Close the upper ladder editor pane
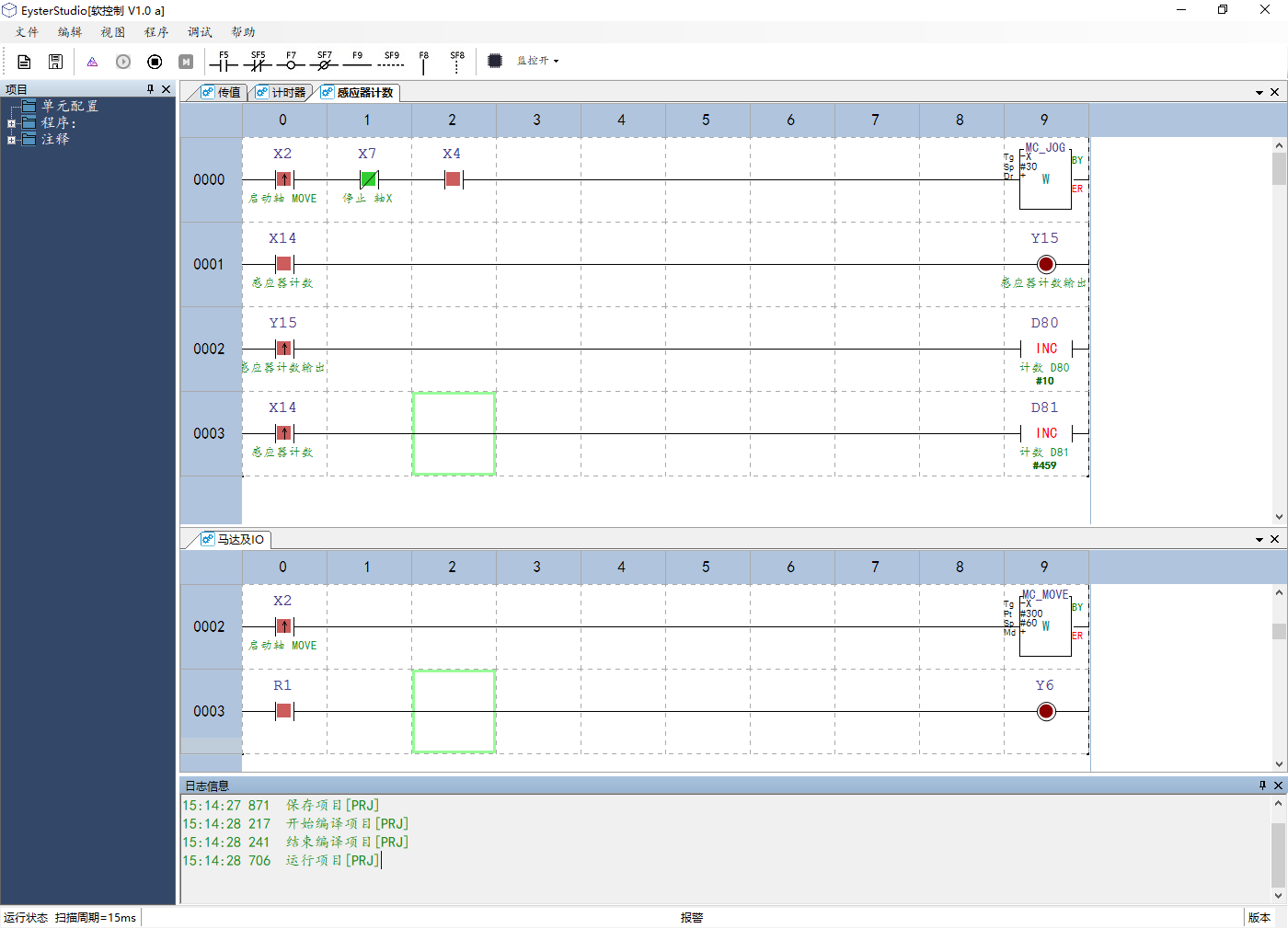 [1275, 92]
